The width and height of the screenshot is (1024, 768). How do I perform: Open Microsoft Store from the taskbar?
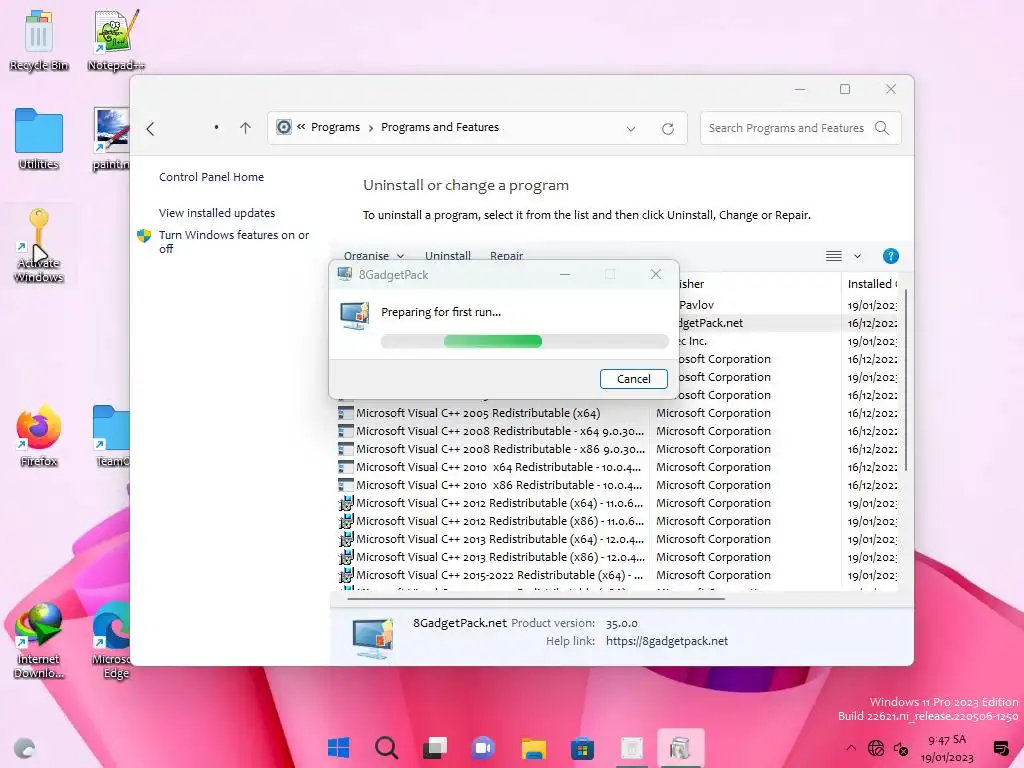click(x=582, y=748)
